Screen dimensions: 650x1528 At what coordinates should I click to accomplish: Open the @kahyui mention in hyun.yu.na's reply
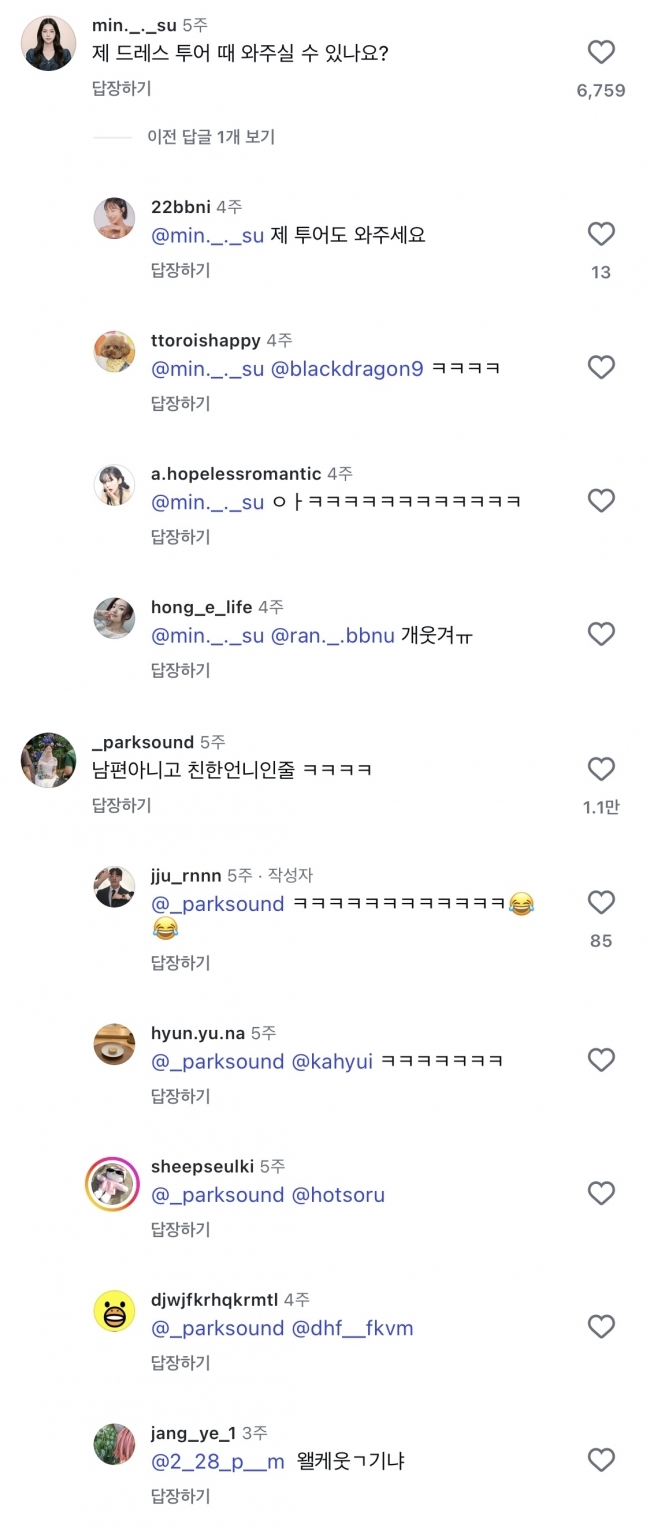point(331,1061)
